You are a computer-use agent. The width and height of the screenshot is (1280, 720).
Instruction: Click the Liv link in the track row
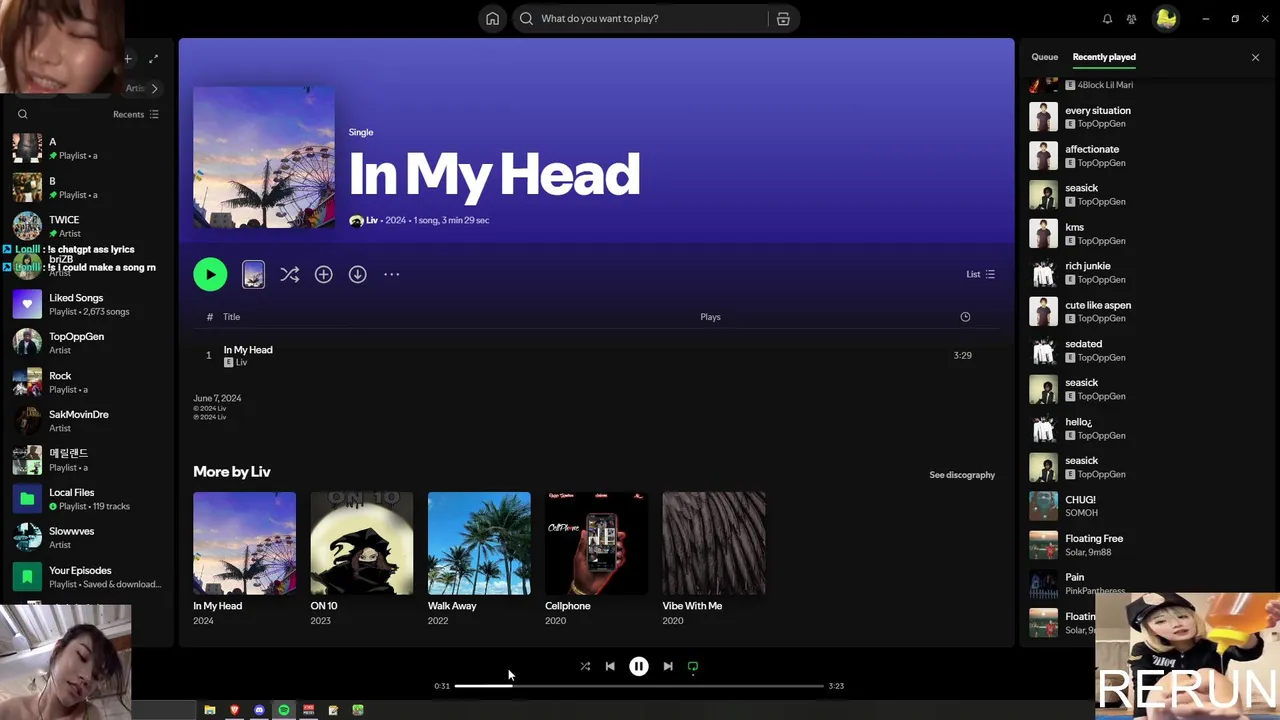pyautogui.click(x=241, y=362)
